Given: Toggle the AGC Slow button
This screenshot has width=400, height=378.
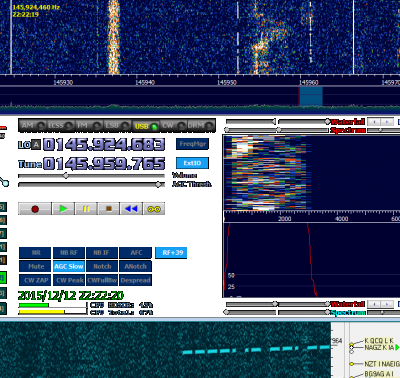Looking at the screenshot, I should pyautogui.click(x=69, y=266).
